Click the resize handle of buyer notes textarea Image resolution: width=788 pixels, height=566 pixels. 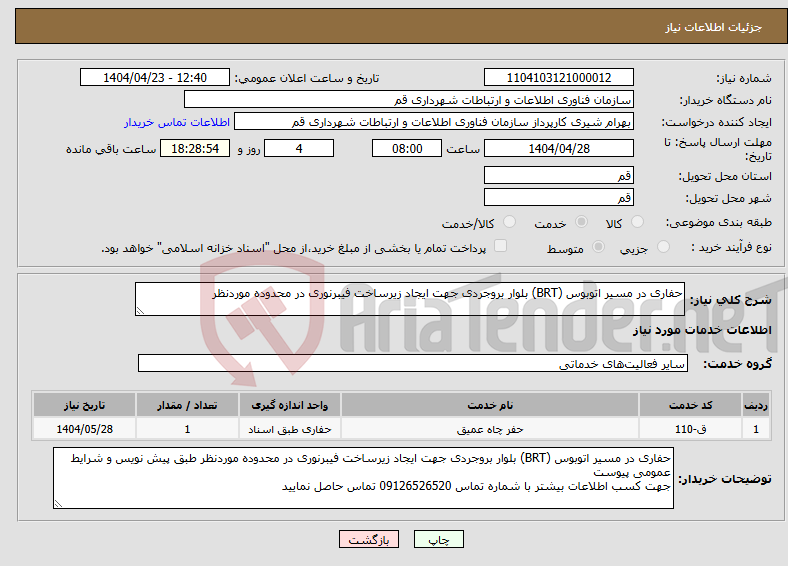click(58, 504)
